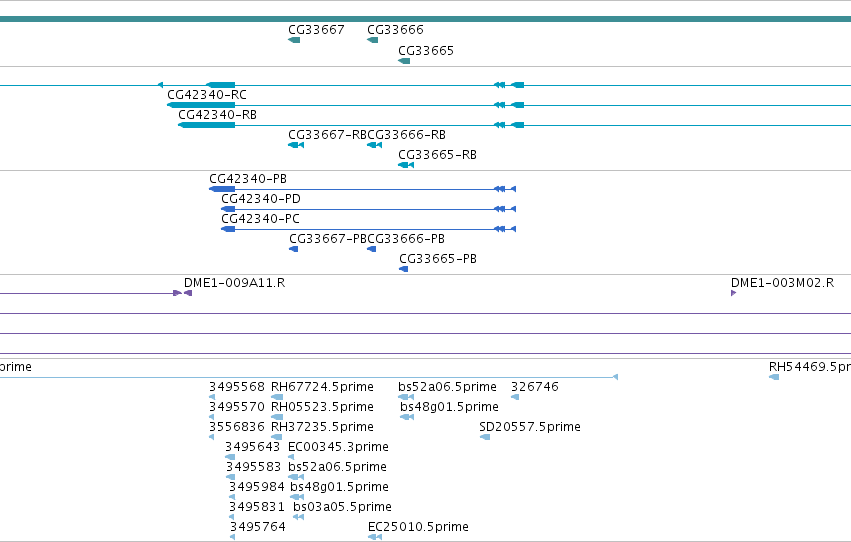
Task: Select EST entry 3495568
Action: (x=237, y=387)
